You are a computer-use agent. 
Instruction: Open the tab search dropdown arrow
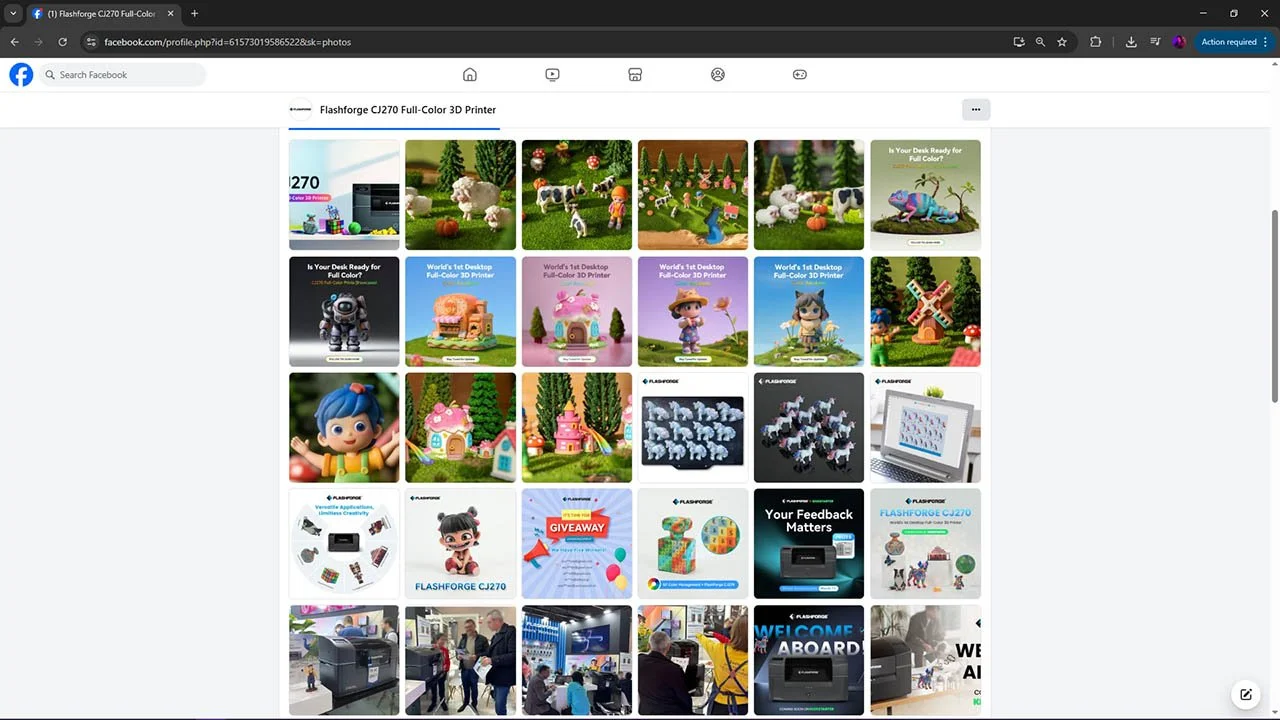13,13
